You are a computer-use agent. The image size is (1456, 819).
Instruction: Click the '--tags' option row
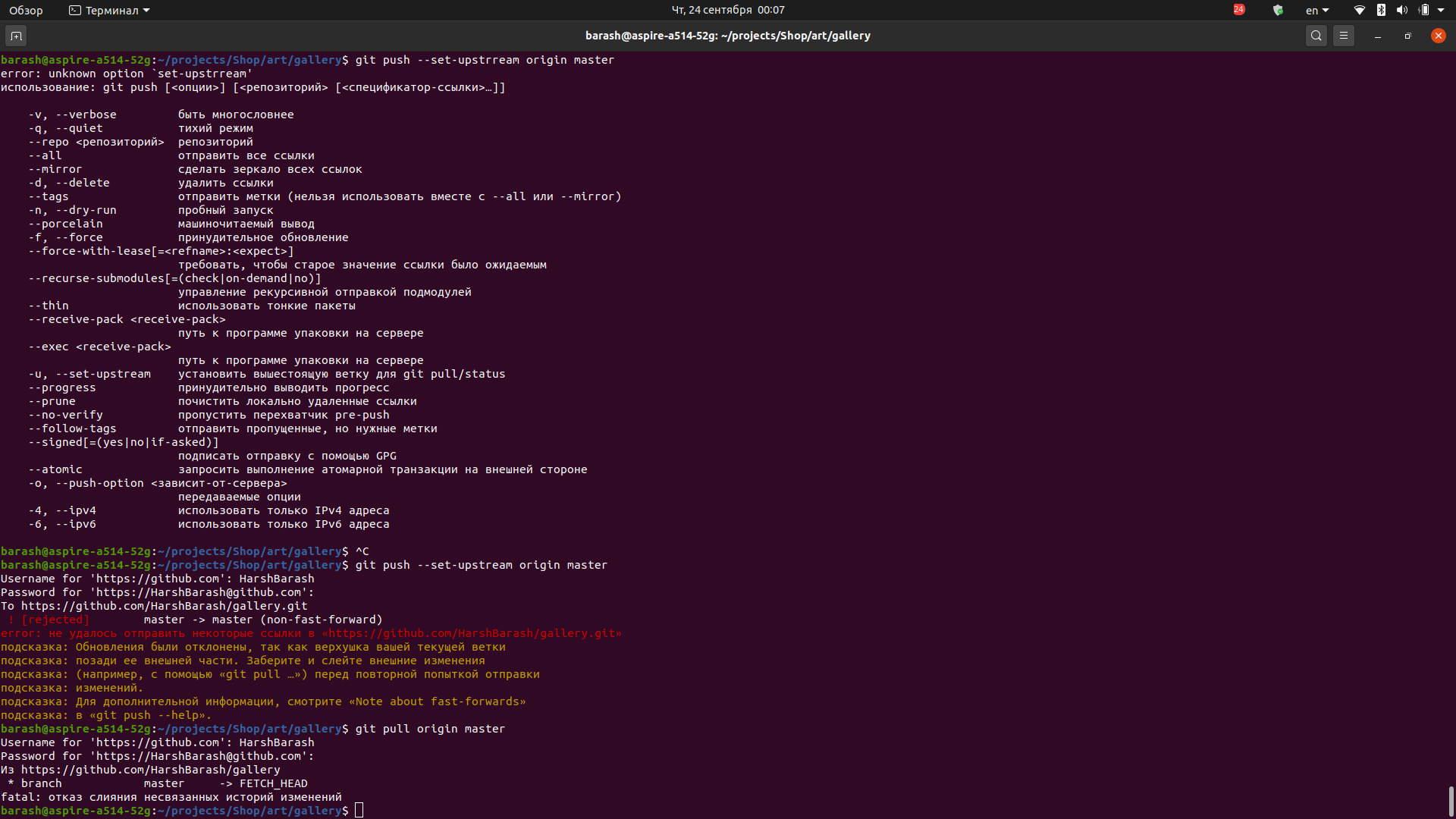[325, 196]
